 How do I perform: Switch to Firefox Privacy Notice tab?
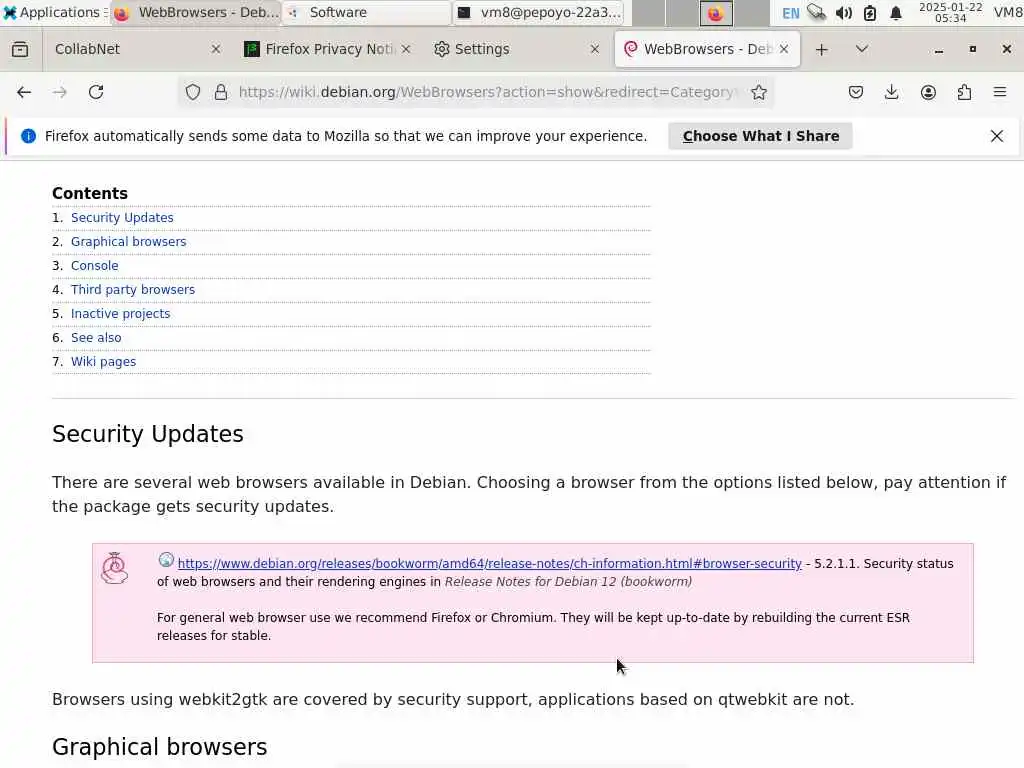pyautogui.click(x=327, y=49)
